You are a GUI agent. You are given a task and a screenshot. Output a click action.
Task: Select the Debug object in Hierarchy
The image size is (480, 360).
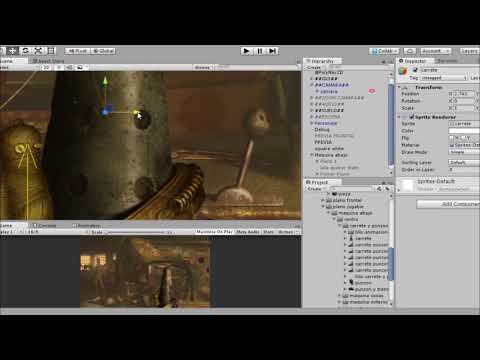[322, 129]
